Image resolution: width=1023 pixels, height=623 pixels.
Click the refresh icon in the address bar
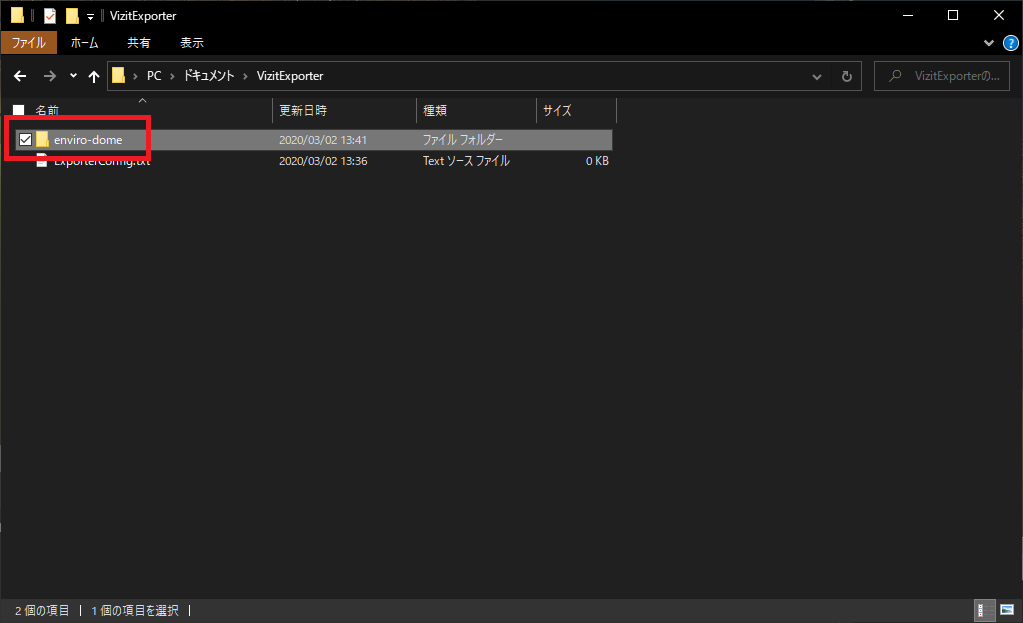point(846,75)
